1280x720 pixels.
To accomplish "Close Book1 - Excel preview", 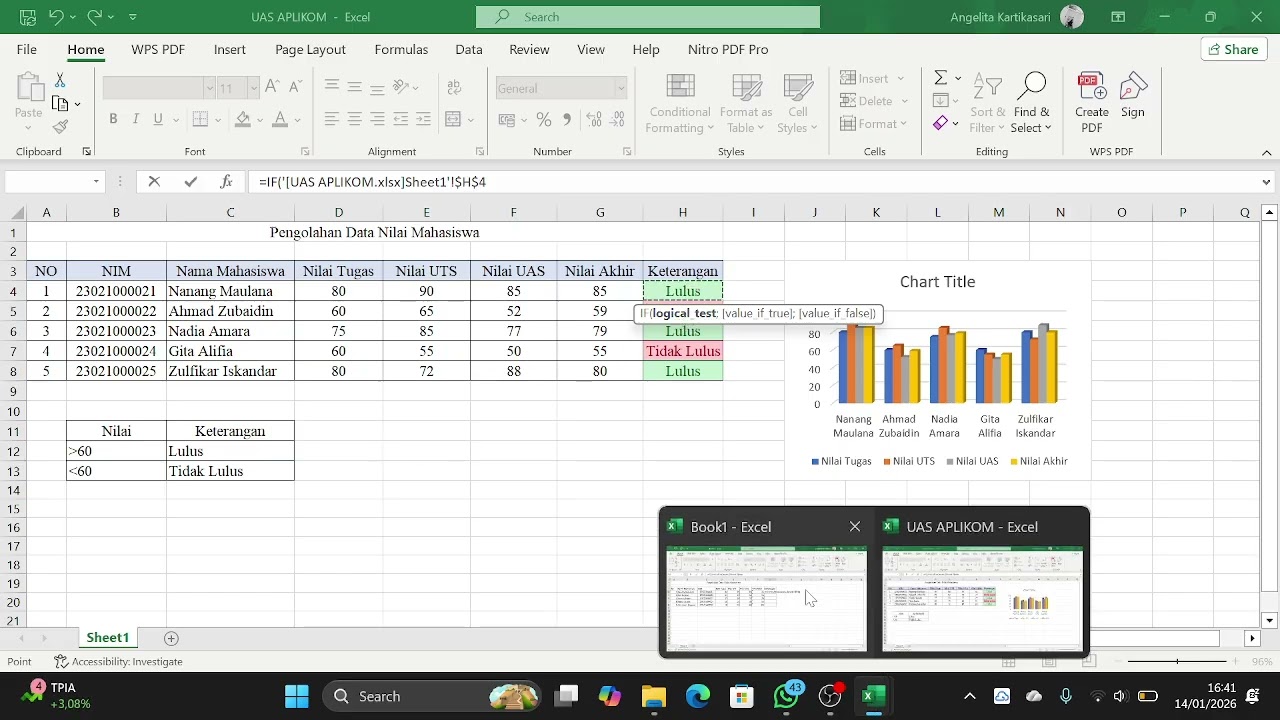I will [855, 526].
